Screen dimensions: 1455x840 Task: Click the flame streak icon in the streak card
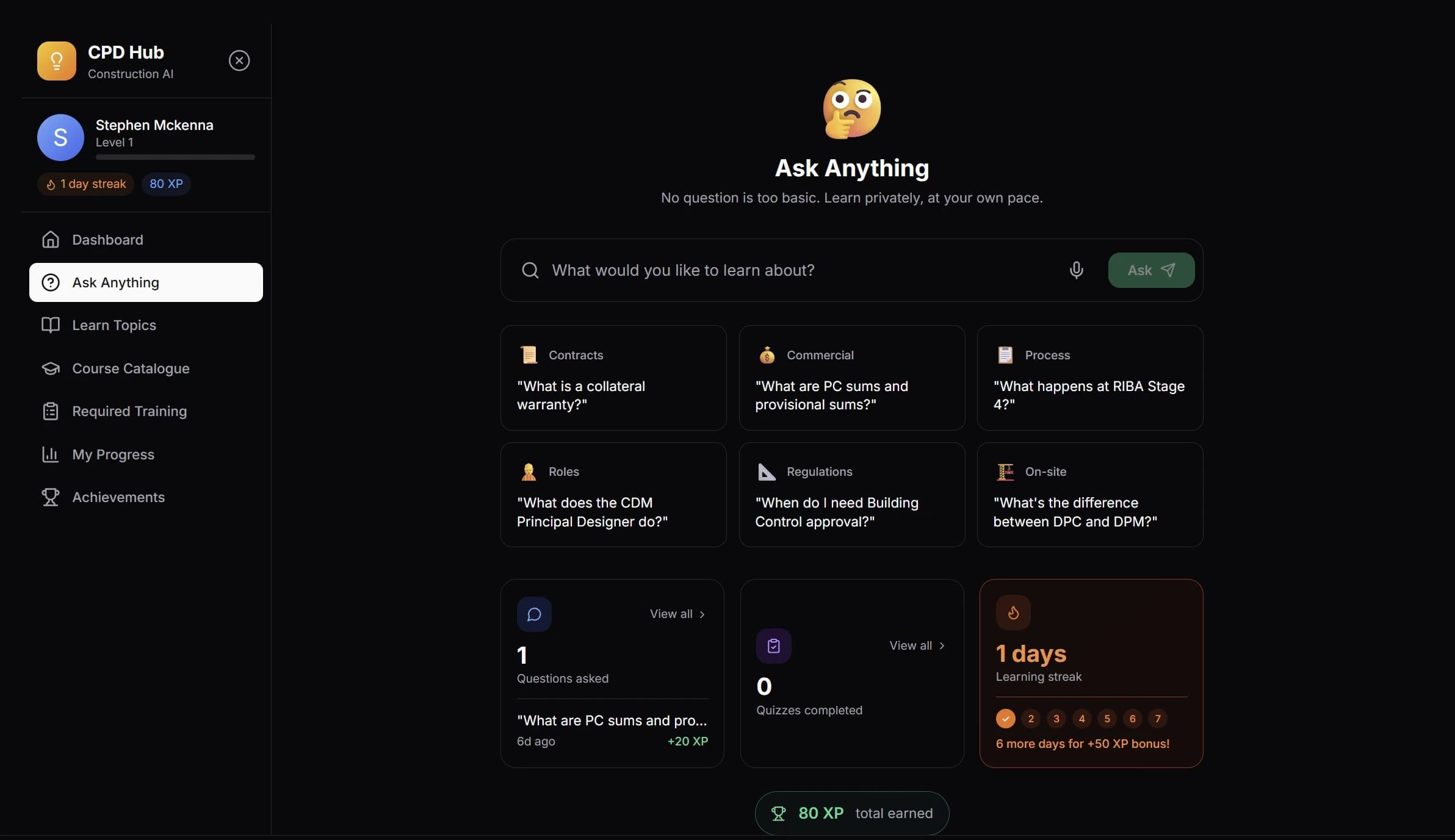pos(1013,612)
